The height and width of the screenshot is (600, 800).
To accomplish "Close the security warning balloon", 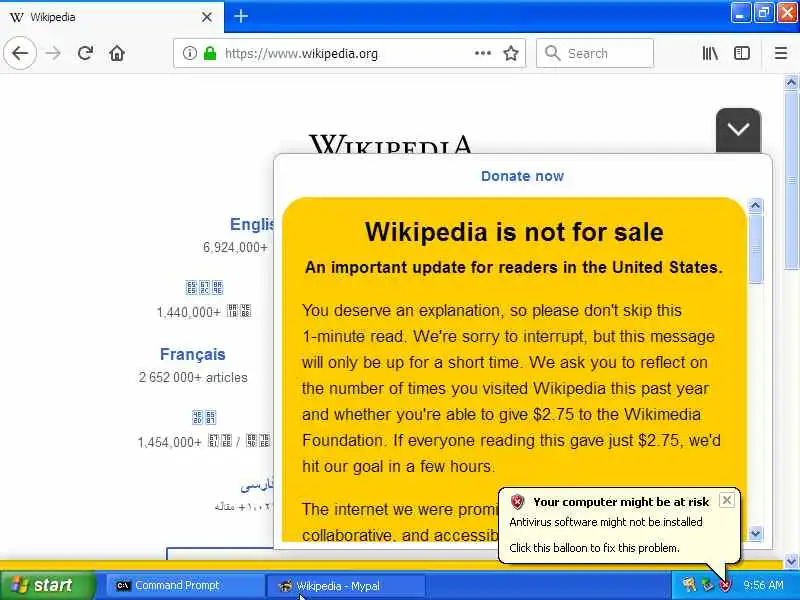I will (727, 500).
